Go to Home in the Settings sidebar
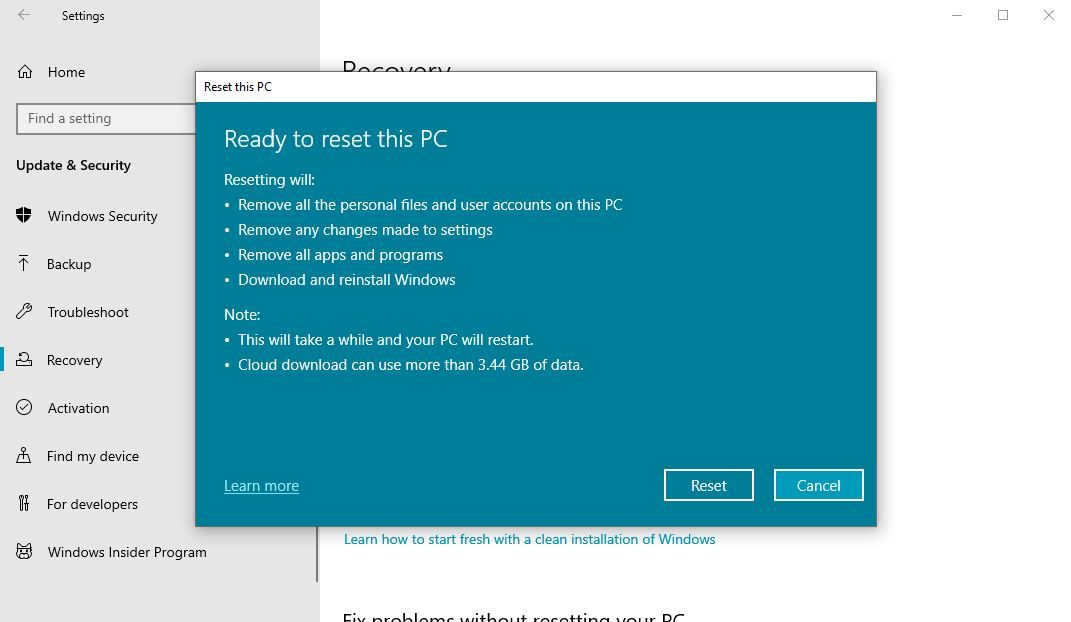Screen dimensions: 1071x622 tap(66, 72)
